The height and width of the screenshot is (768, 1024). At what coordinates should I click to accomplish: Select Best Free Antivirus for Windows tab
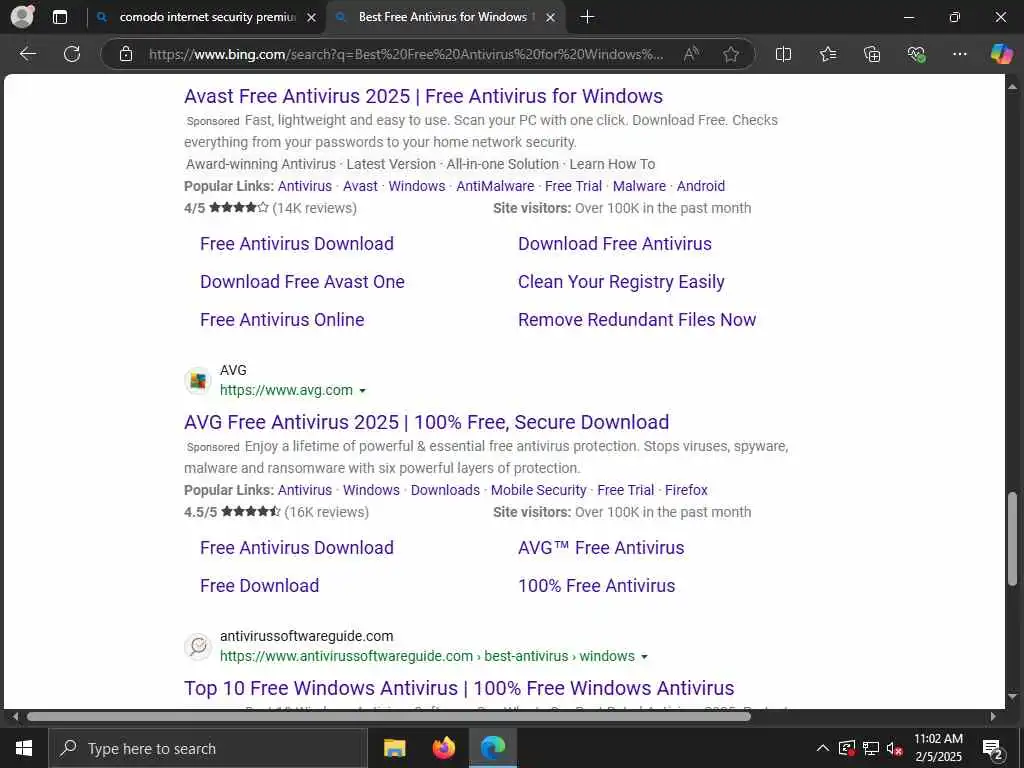click(445, 17)
